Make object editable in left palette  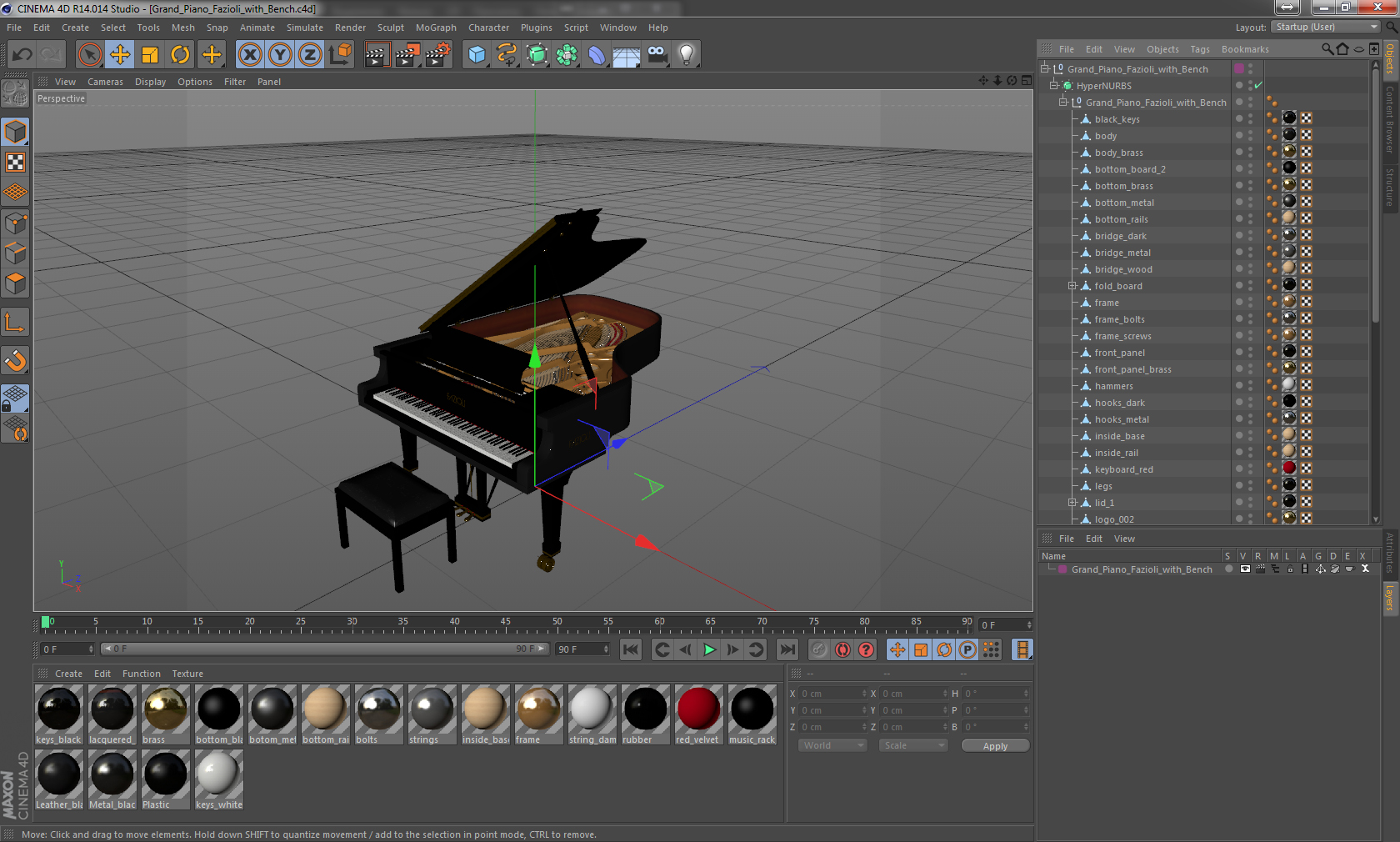(x=15, y=93)
